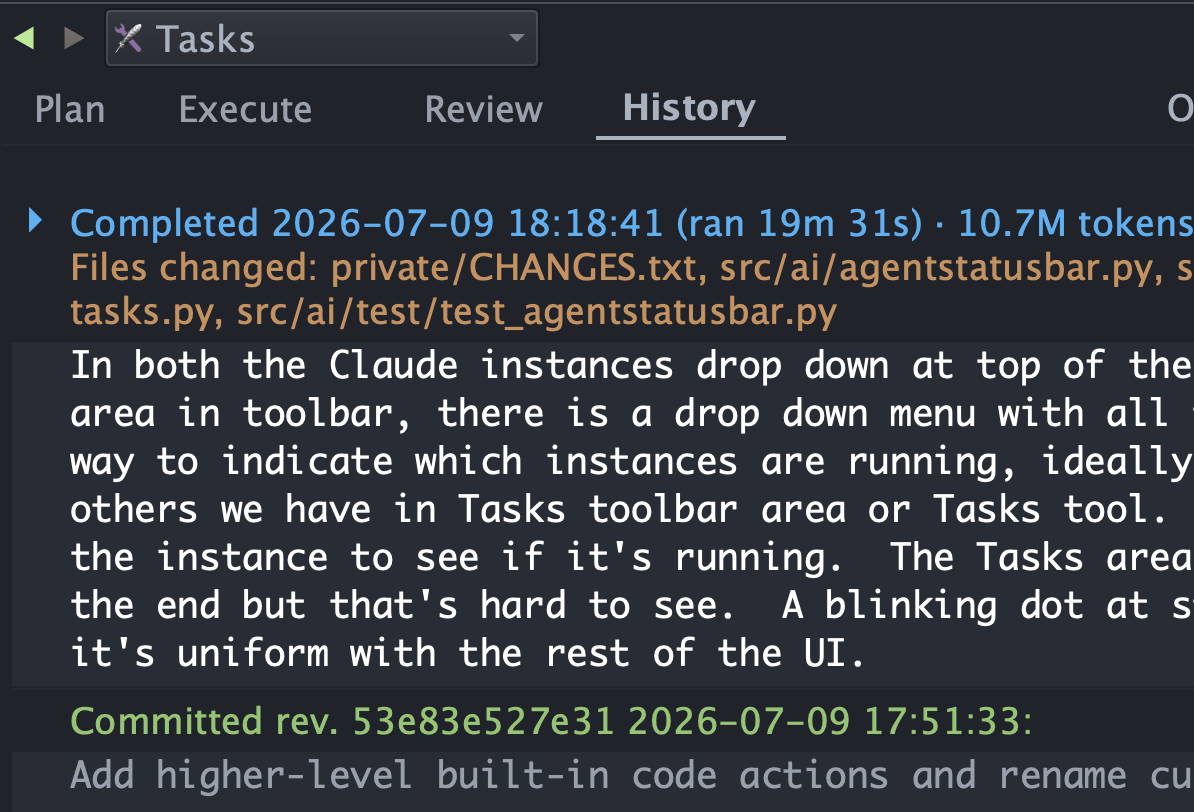This screenshot has width=1194, height=812.
Task: Click the Tasks label in the combo box
Action: tap(206, 39)
